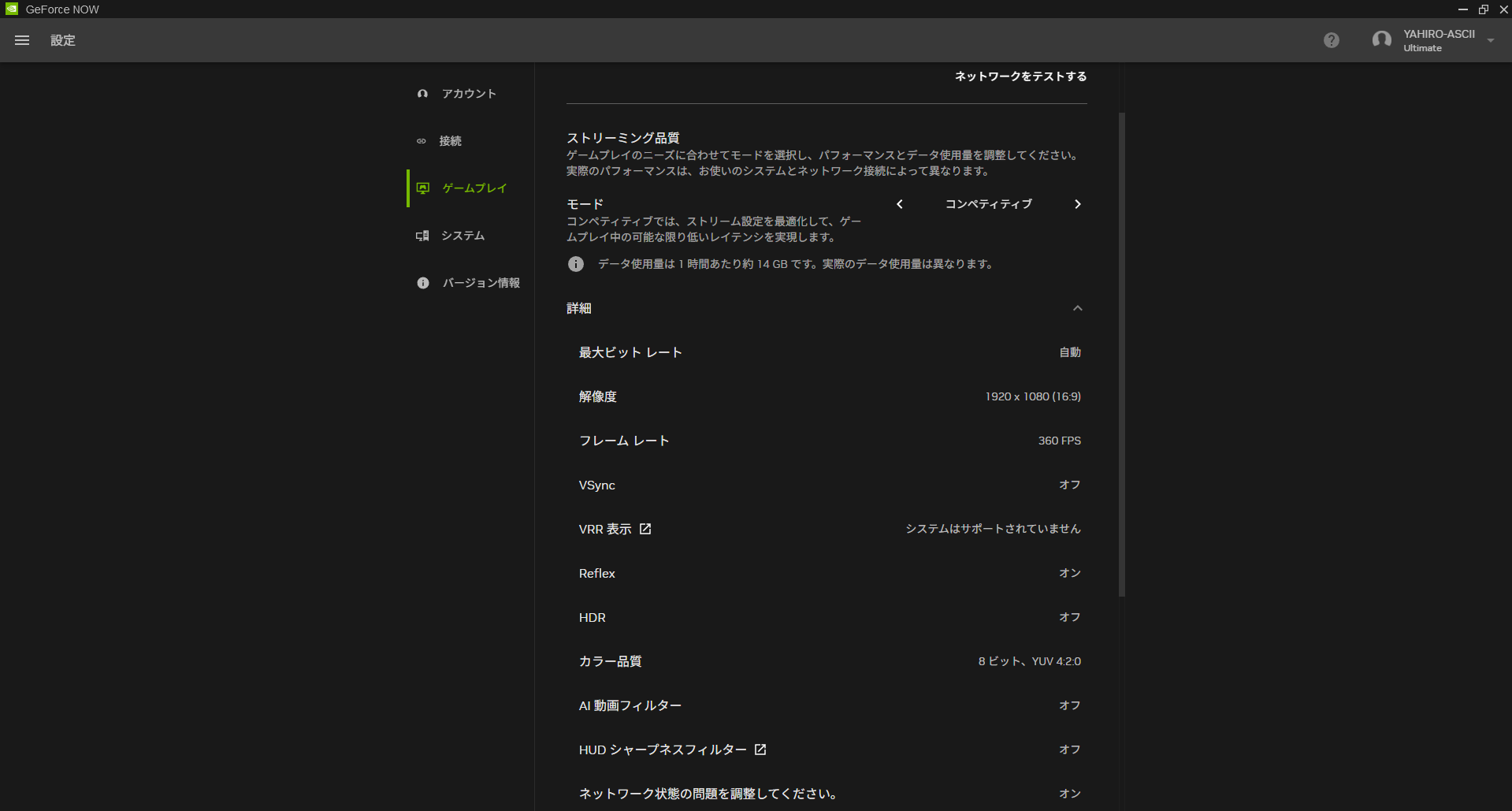Image resolution: width=1512 pixels, height=811 pixels.
Task: Close the GeForce NOW window
Action: [x=1503, y=9]
